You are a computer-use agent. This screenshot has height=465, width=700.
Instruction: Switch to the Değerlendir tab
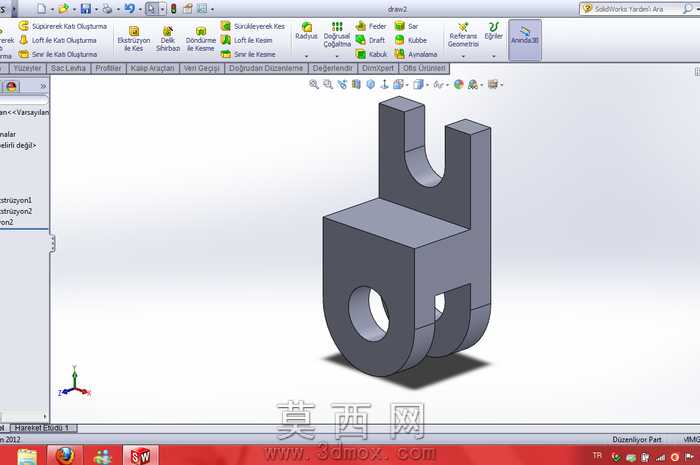(x=333, y=68)
